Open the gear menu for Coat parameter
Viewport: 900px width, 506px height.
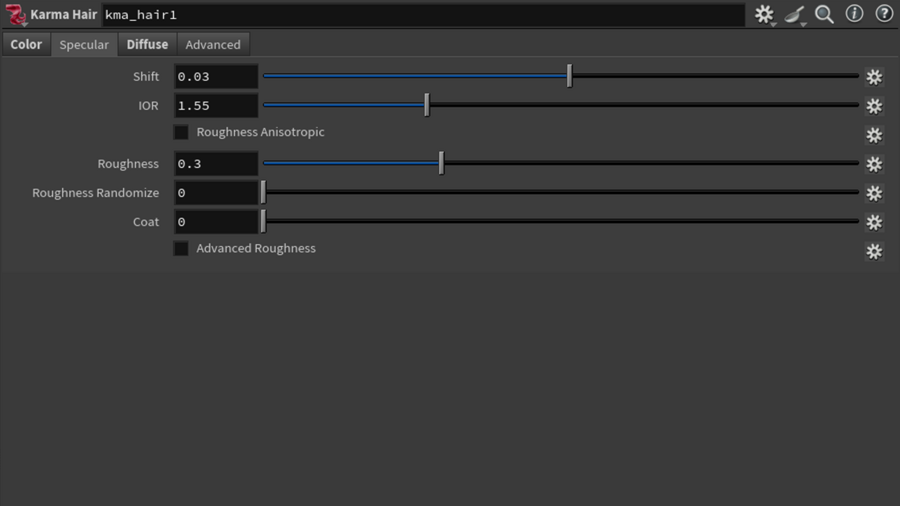point(874,223)
